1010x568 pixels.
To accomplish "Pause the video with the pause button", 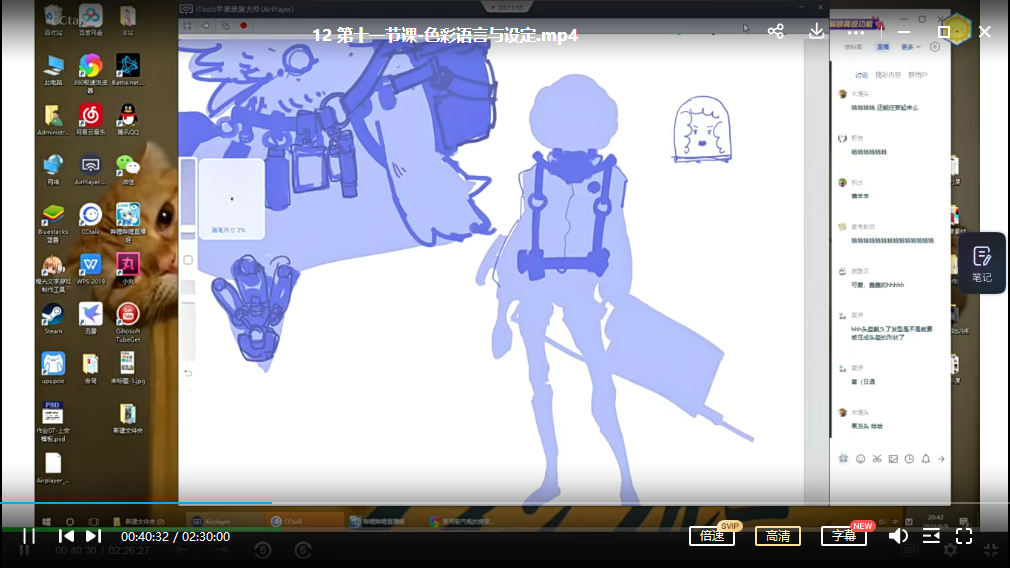I will (29, 536).
